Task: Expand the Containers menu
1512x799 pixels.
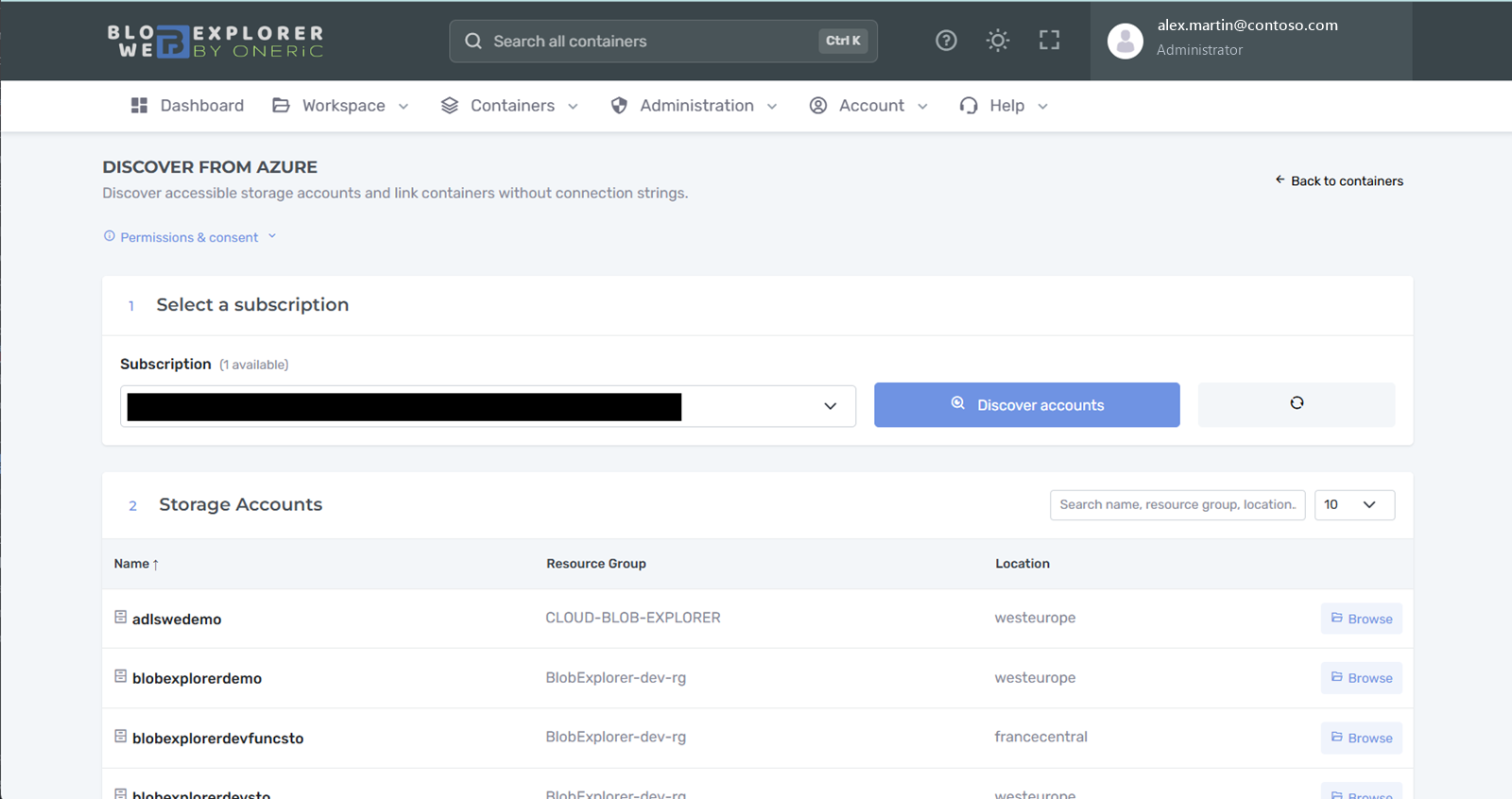Action: pyautogui.click(x=509, y=106)
